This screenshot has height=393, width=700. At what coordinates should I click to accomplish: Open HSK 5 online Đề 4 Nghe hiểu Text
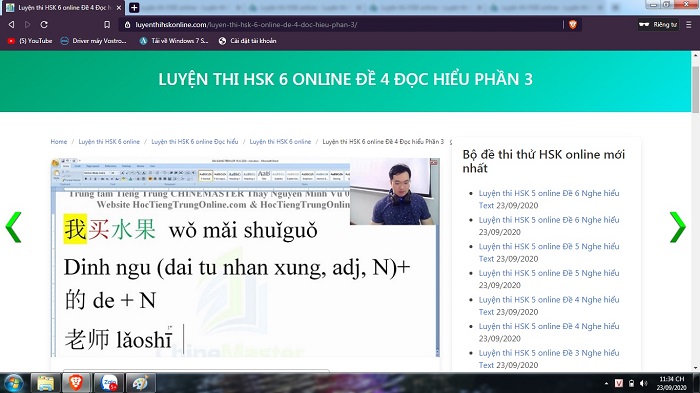click(549, 305)
